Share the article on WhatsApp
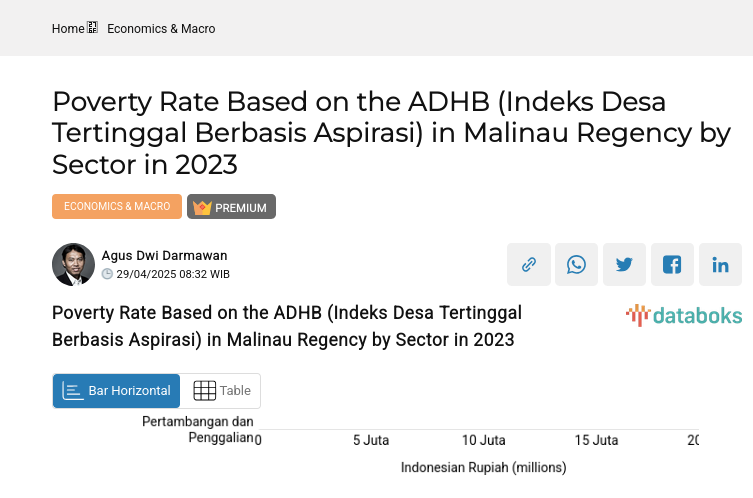The image size is (753, 498). pyautogui.click(x=576, y=264)
